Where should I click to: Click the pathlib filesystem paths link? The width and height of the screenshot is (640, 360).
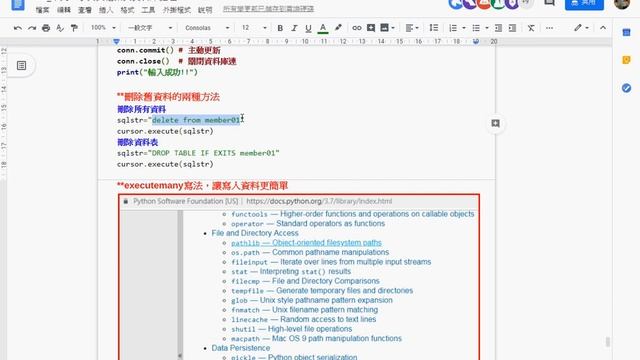click(x=306, y=243)
